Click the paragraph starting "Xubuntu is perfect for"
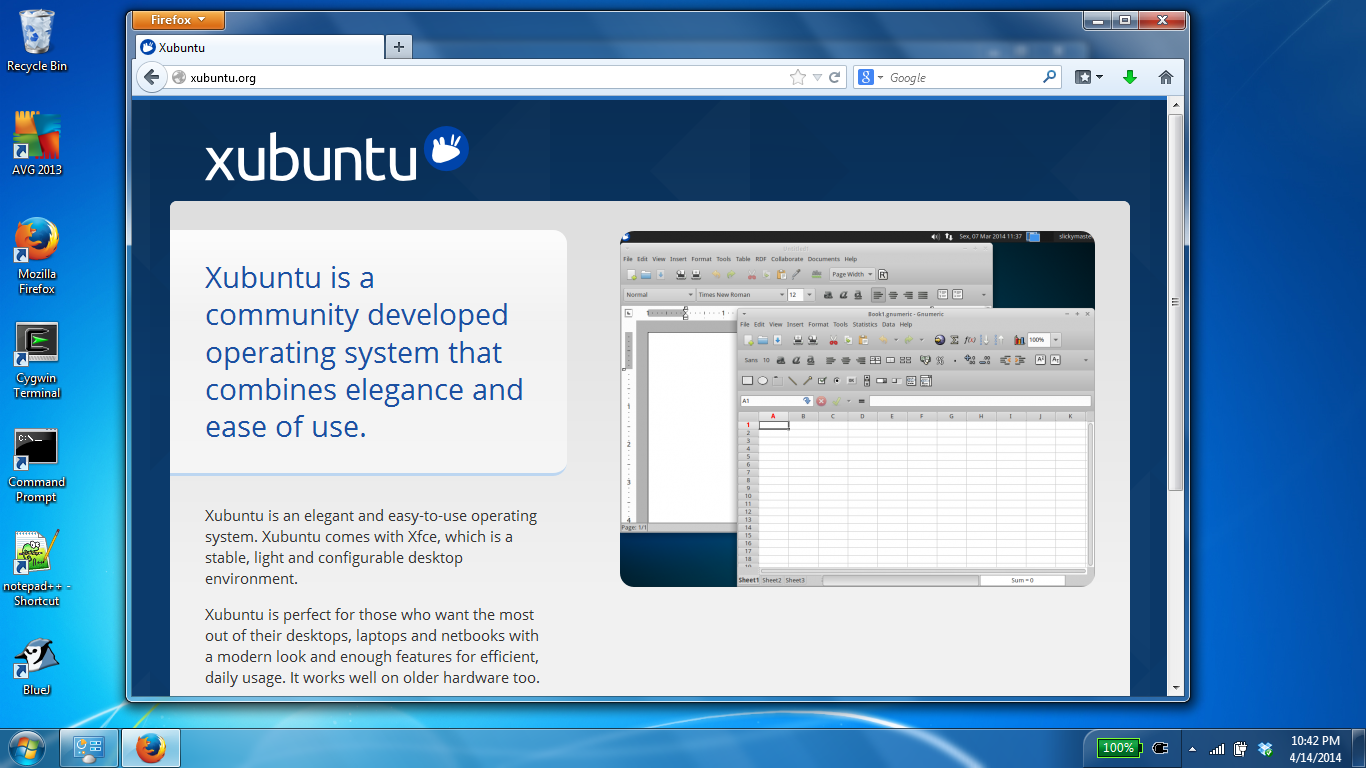The height and width of the screenshot is (768, 1366). (373, 646)
